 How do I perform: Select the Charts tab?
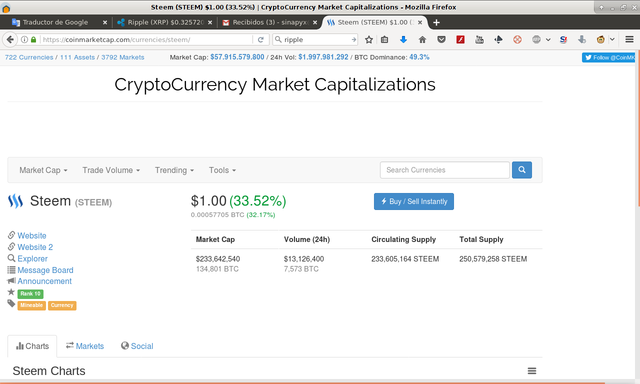pos(32,346)
